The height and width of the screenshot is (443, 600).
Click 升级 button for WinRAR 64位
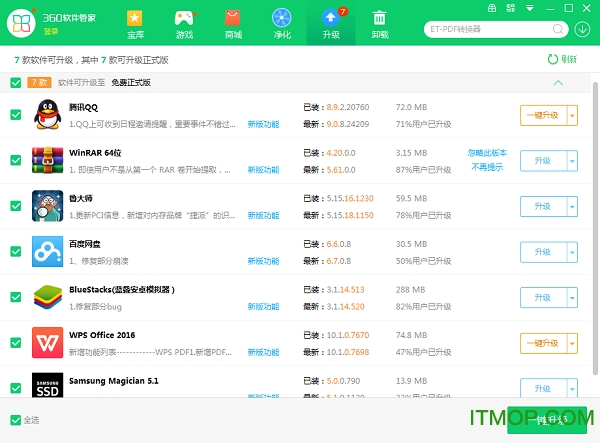(543, 161)
